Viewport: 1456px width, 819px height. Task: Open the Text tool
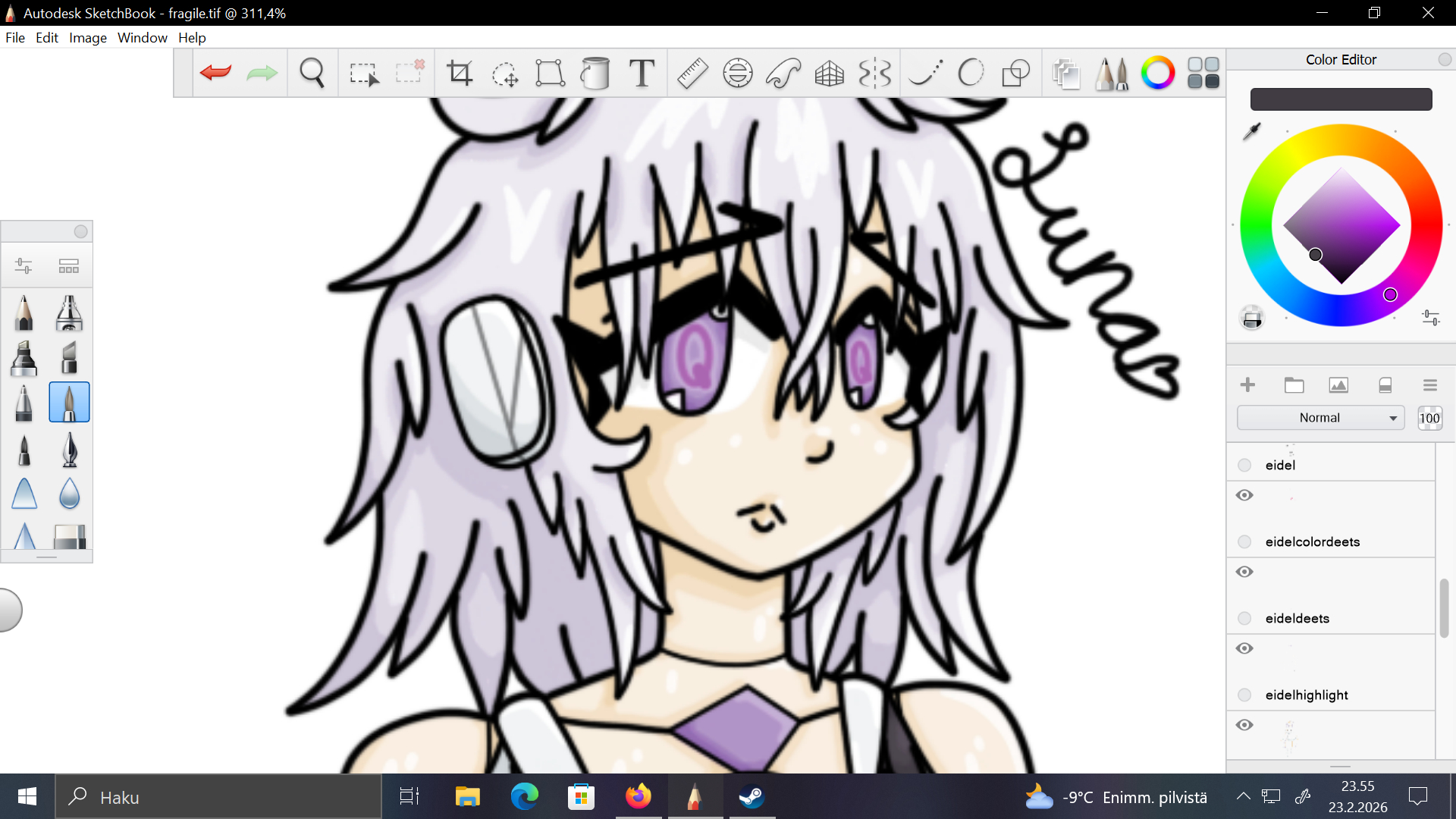click(642, 73)
